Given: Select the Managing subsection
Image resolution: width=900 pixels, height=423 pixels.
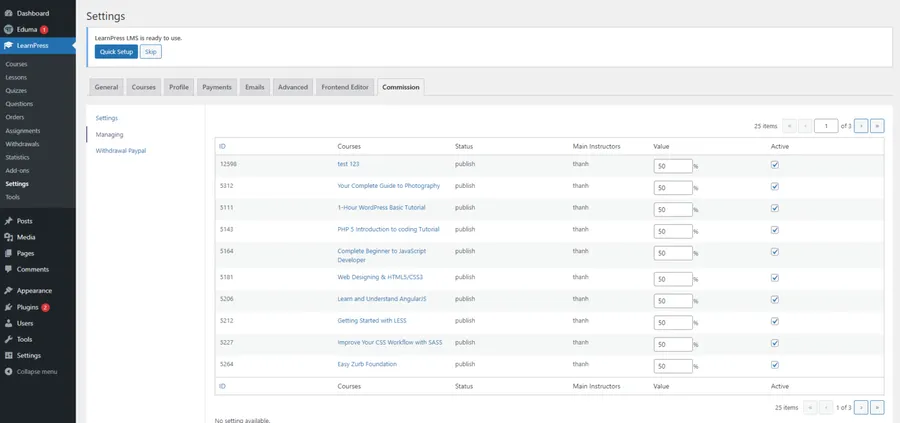Looking at the screenshot, I should [x=110, y=134].
